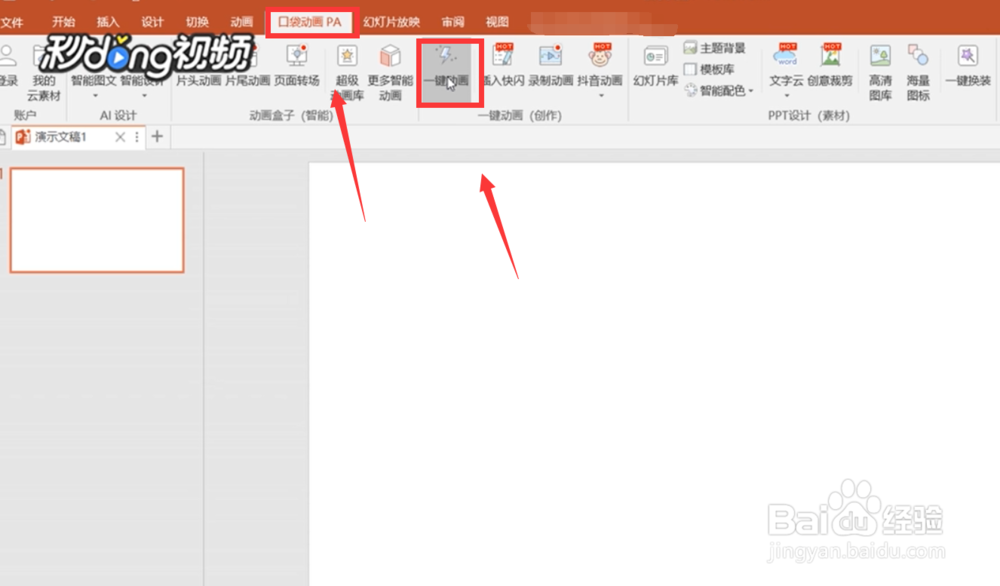Open 更多智能动画 cube icon
The height and width of the screenshot is (586, 1000).
390,56
